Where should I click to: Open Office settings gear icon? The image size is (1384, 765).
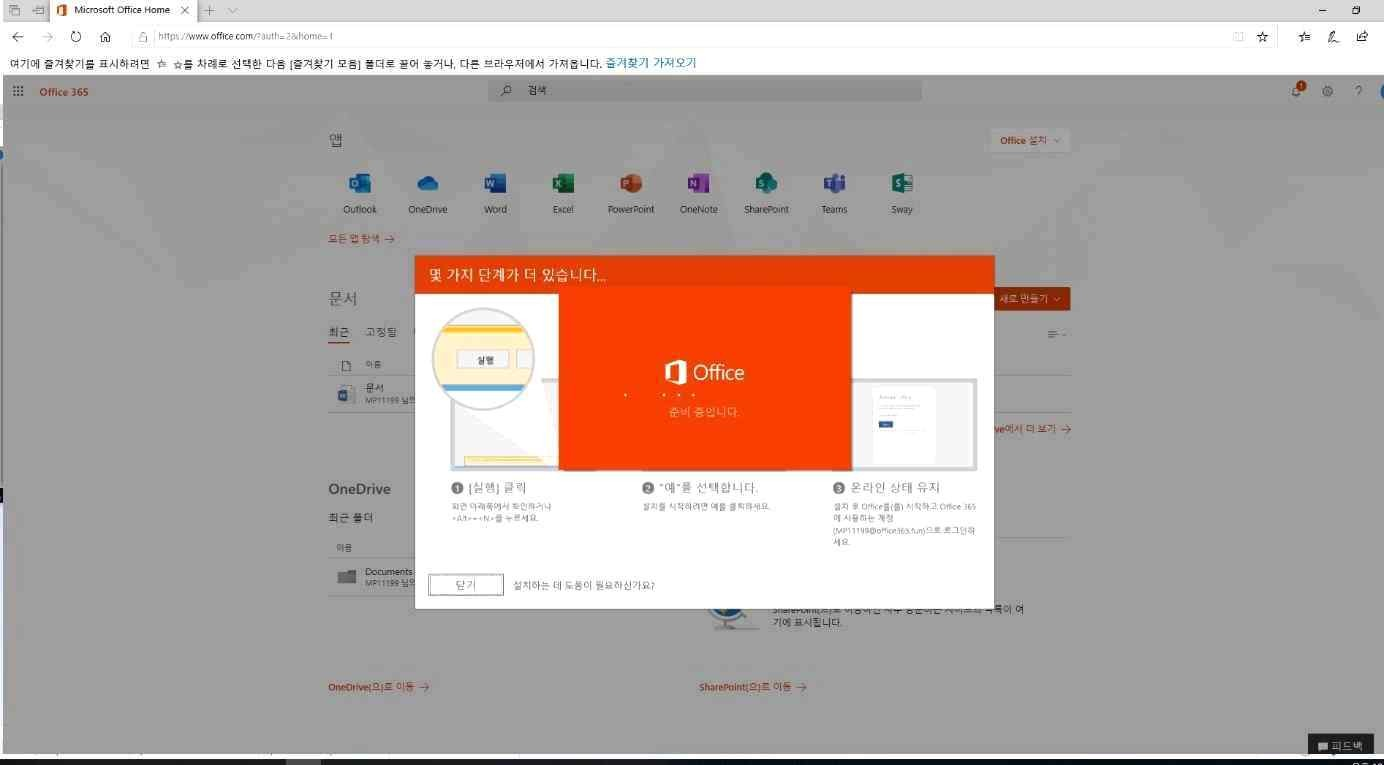click(x=1328, y=91)
